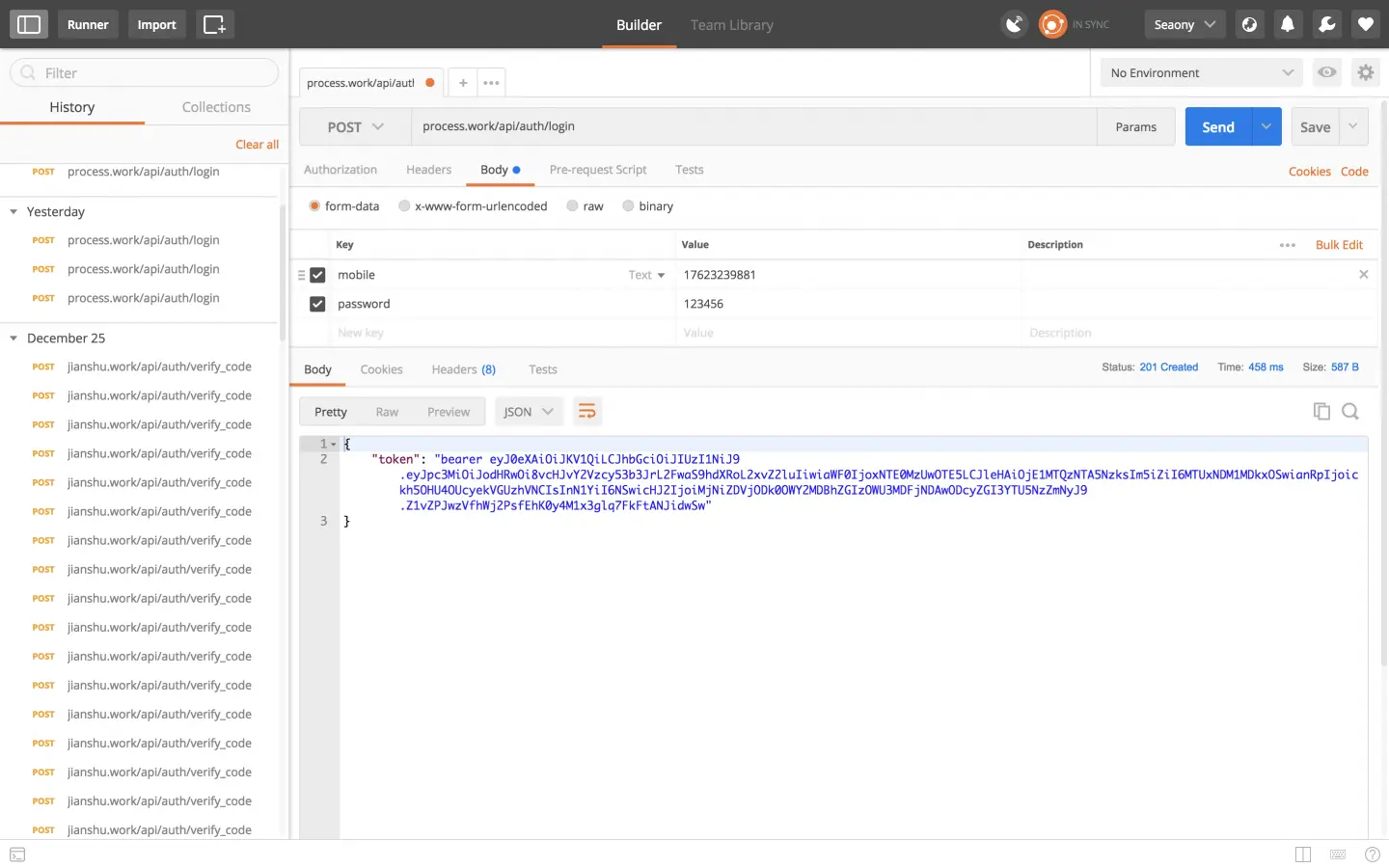Uncheck the mobile key checkbox
Viewport: 1389px width, 868px height.
pos(317,275)
